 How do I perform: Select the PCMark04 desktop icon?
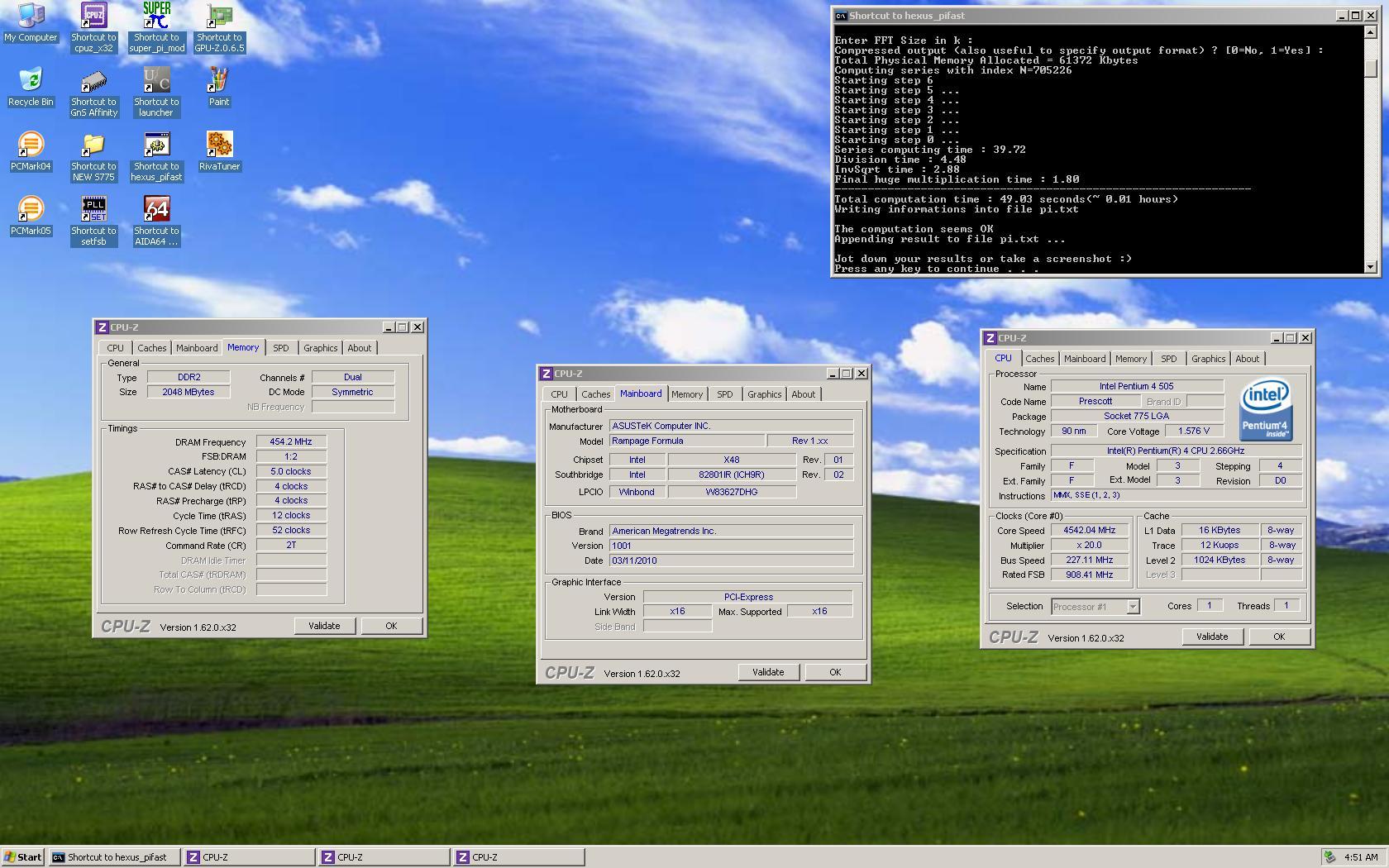coord(31,151)
